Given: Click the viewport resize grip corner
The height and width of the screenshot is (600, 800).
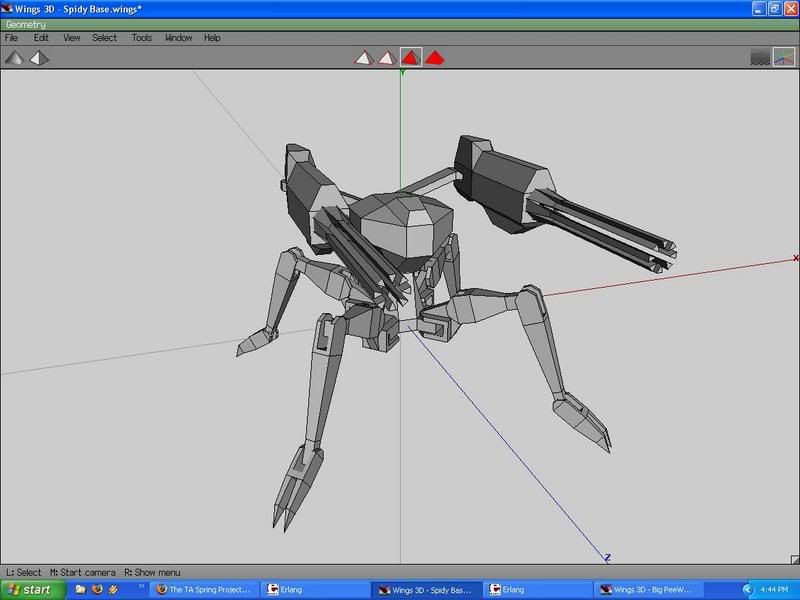Looking at the screenshot, I should click(795, 559).
